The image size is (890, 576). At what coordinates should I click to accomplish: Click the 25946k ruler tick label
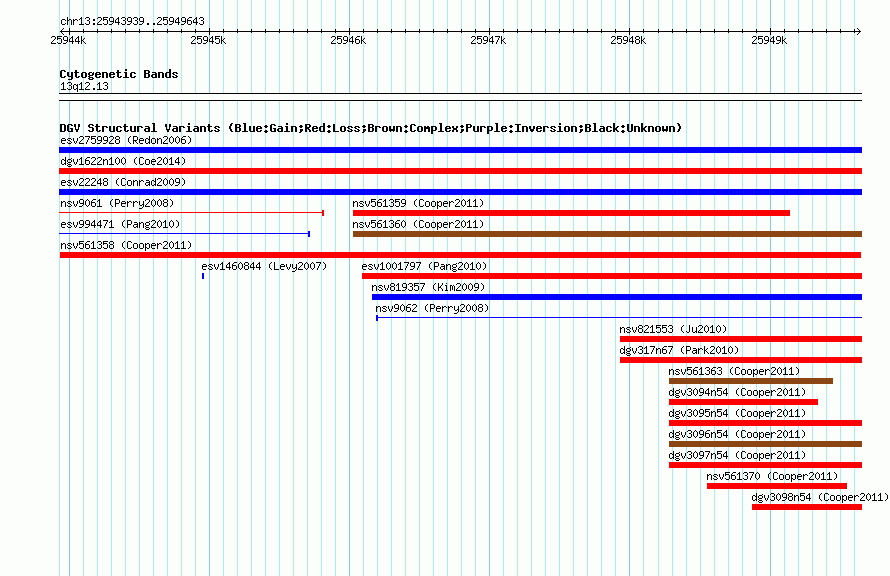[348, 40]
